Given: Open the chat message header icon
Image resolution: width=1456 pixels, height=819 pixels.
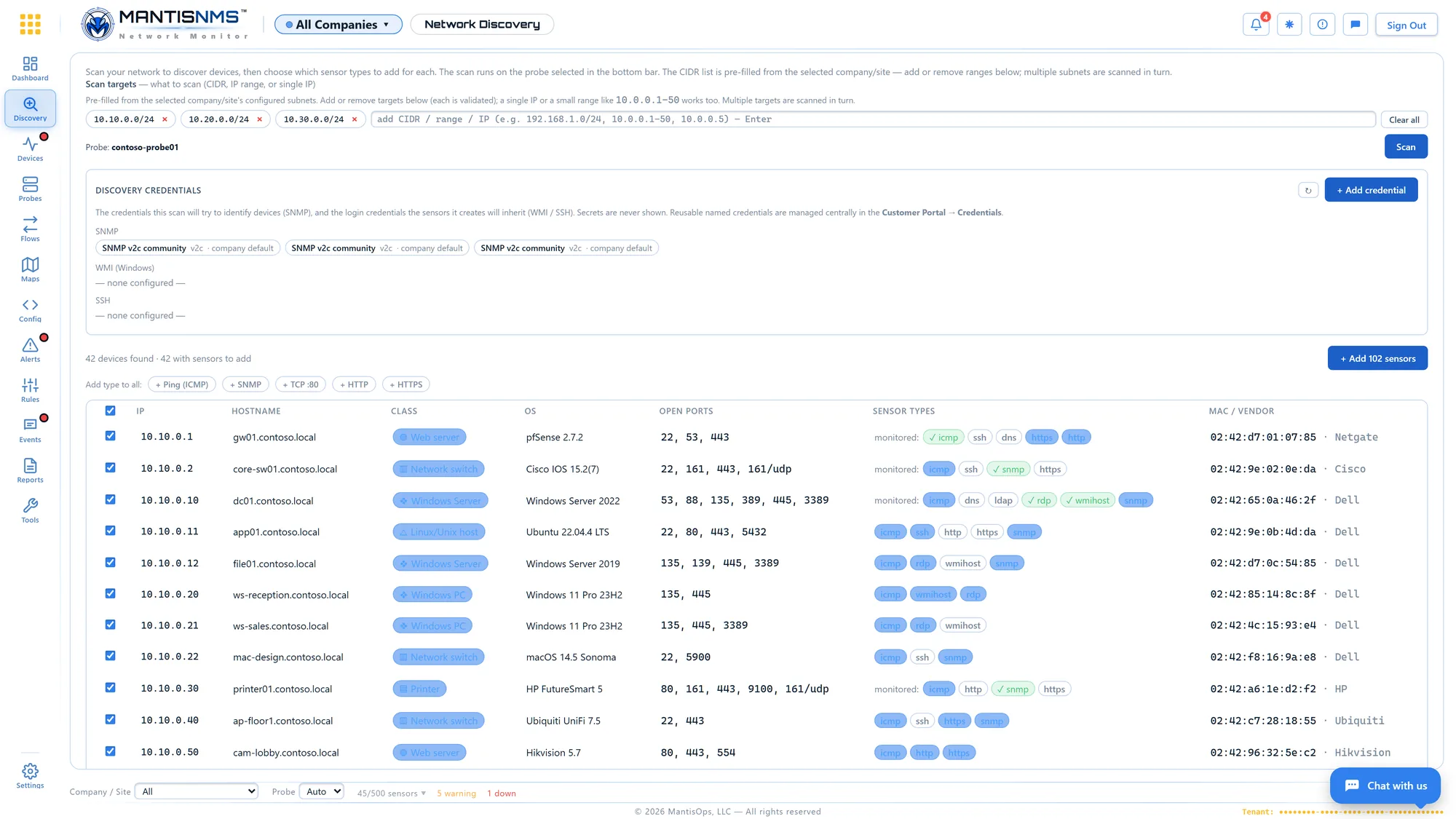Looking at the screenshot, I should tap(1356, 24).
